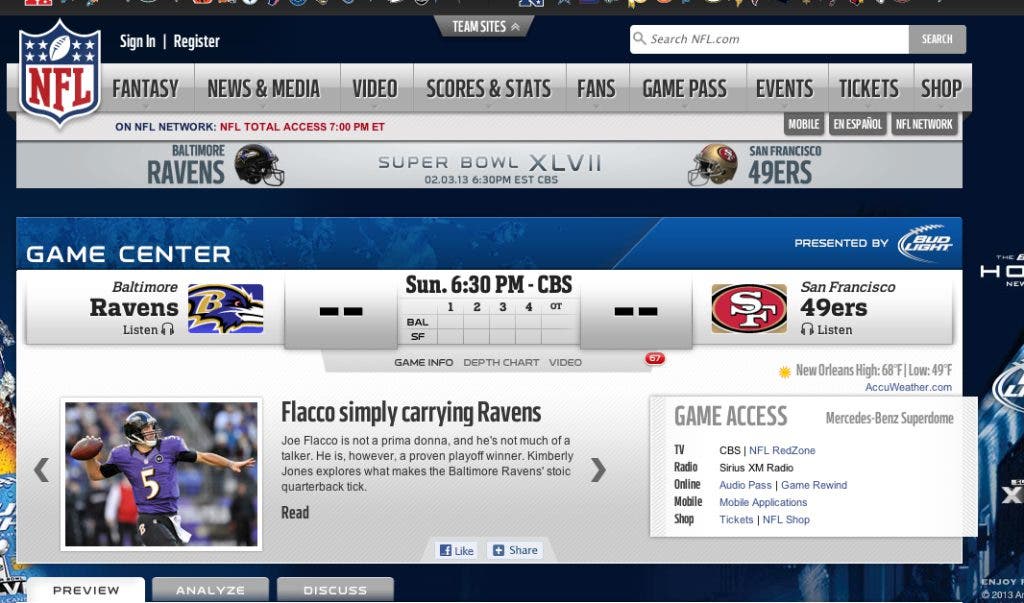Image resolution: width=1024 pixels, height=603 pixels.
Task: Click San Francisco 49ers team name in Game Center
Action: point(848,300)
